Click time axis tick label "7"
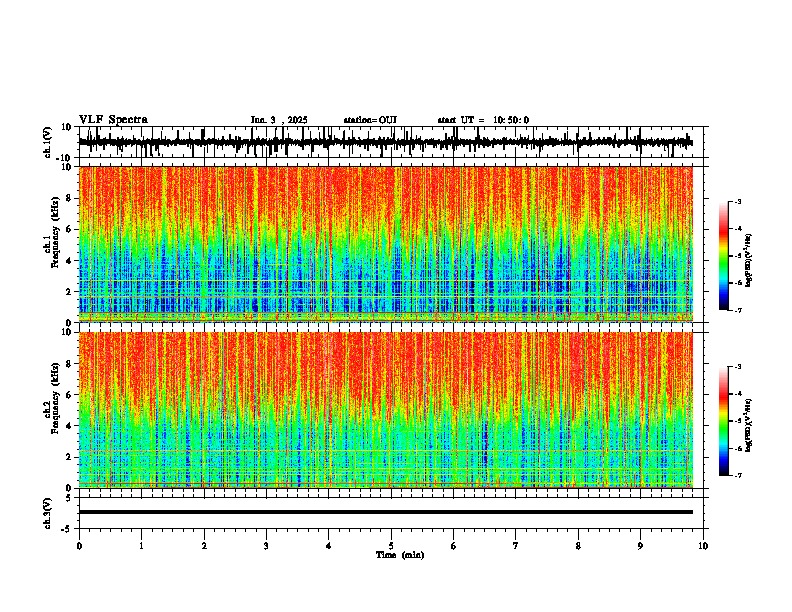The width and height of the screenshot is (792, 612). point(516,546)
